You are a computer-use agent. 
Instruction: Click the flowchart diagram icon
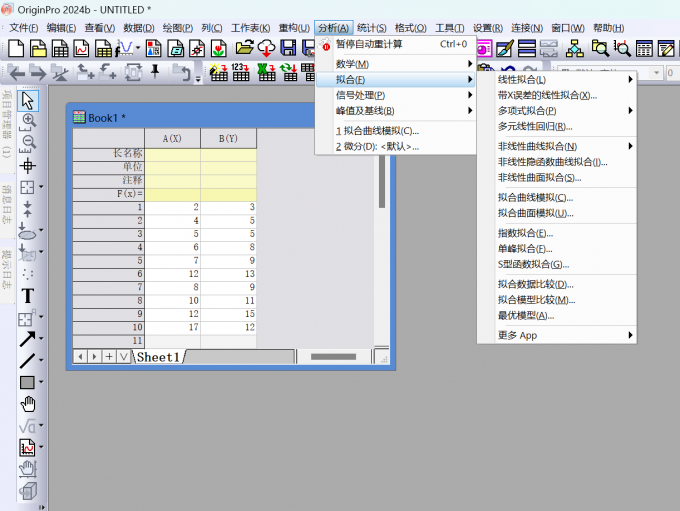[575, 48]
